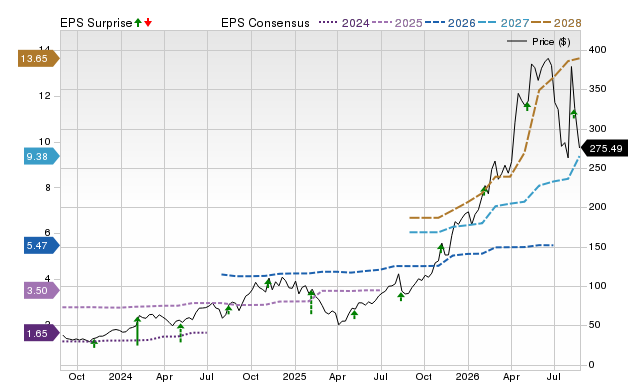Click the 350 label on the price axis

point(598,89)
